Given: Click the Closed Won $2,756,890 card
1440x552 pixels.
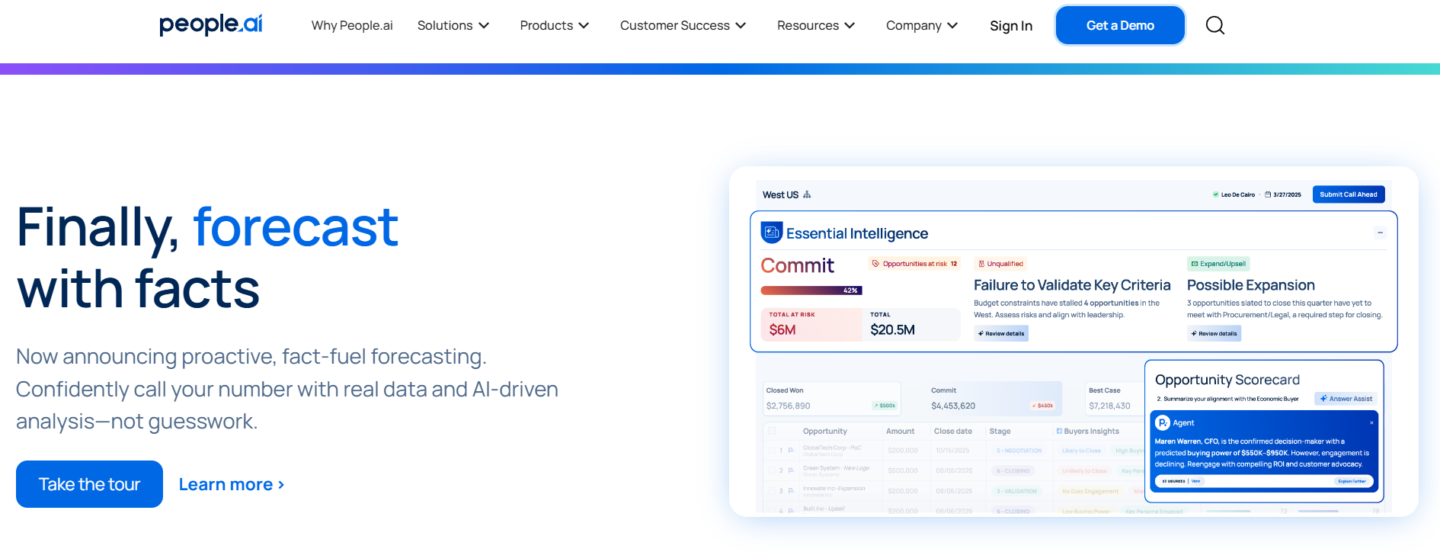Looking at the screenshot, I should tap(830, 399).
